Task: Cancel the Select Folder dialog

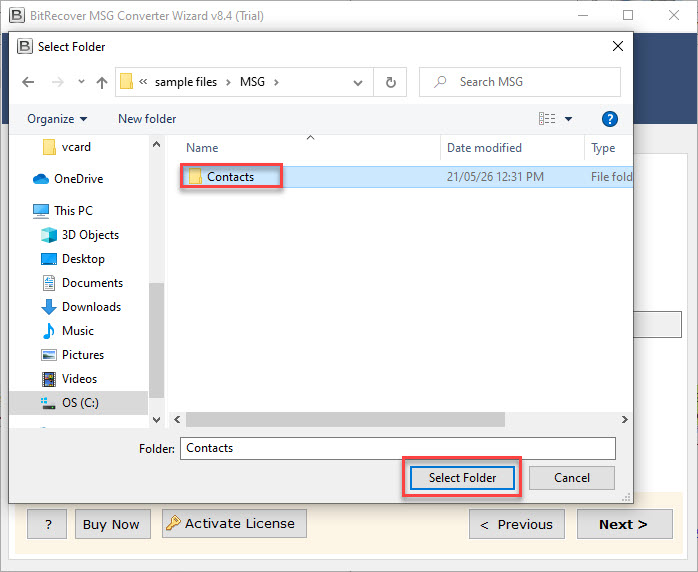Action: click(572, 478)
